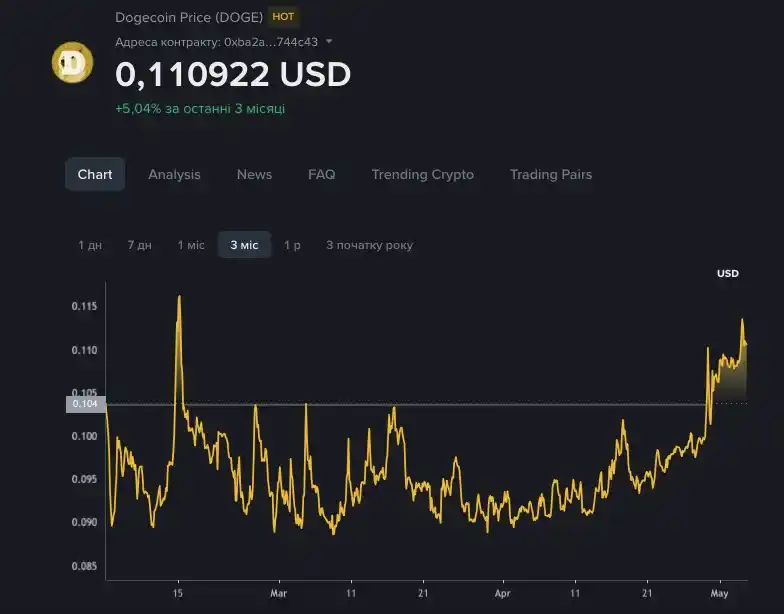Viewport: 784px width, 614px height.
Task: Click the 0.110 y-axis label
Action: coord(84,350)
